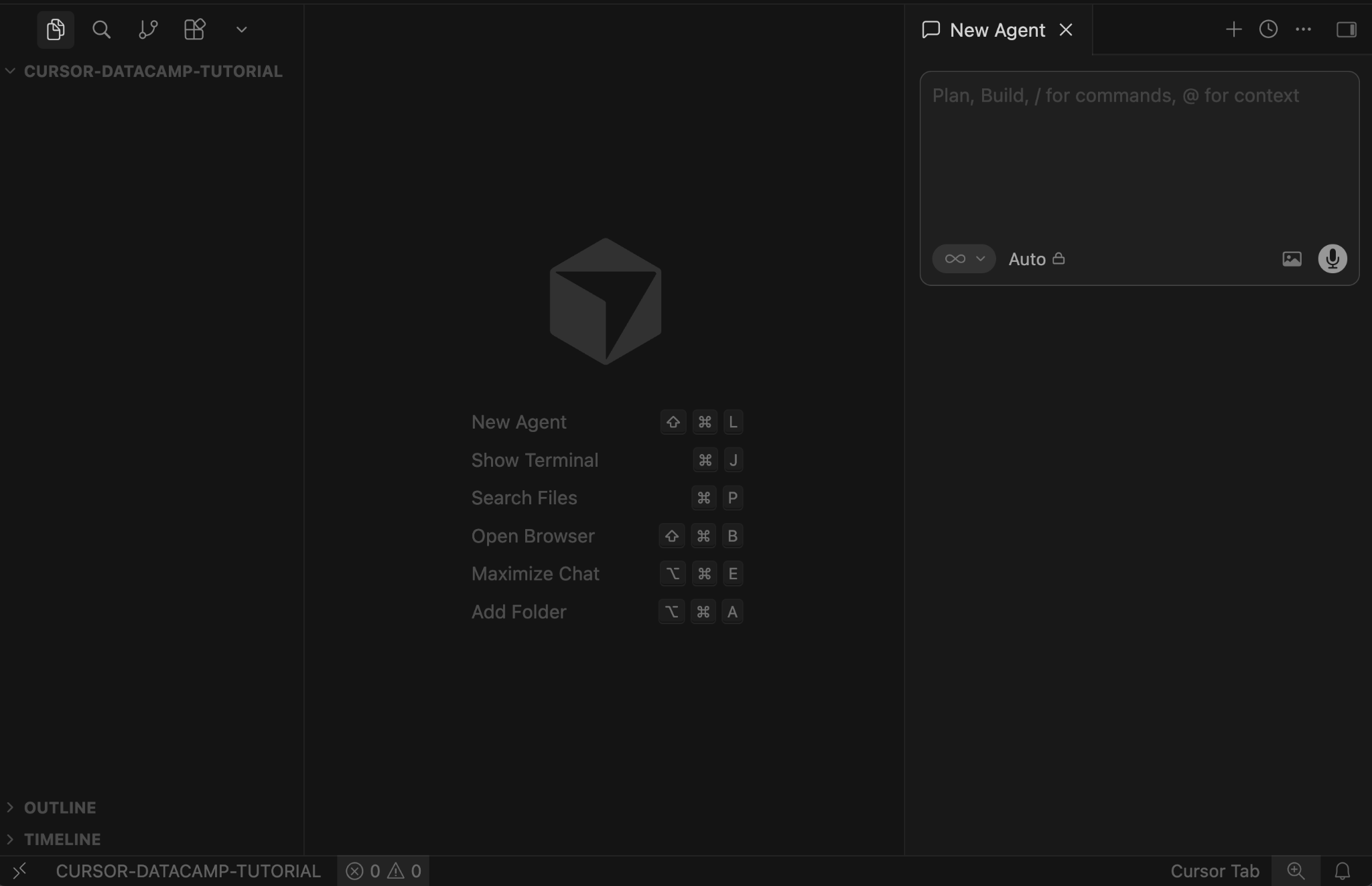This screenshot has height=886, width=1372.
Task: Open errors and warnings problems indicator
Action: coord(383,871)
